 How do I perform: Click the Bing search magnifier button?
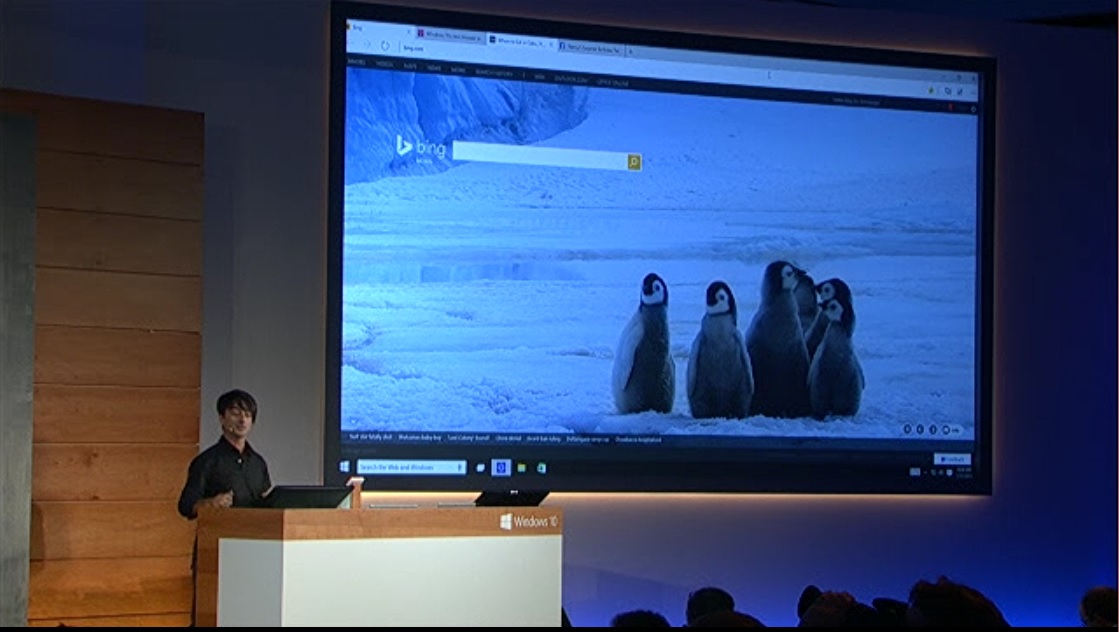634,162
